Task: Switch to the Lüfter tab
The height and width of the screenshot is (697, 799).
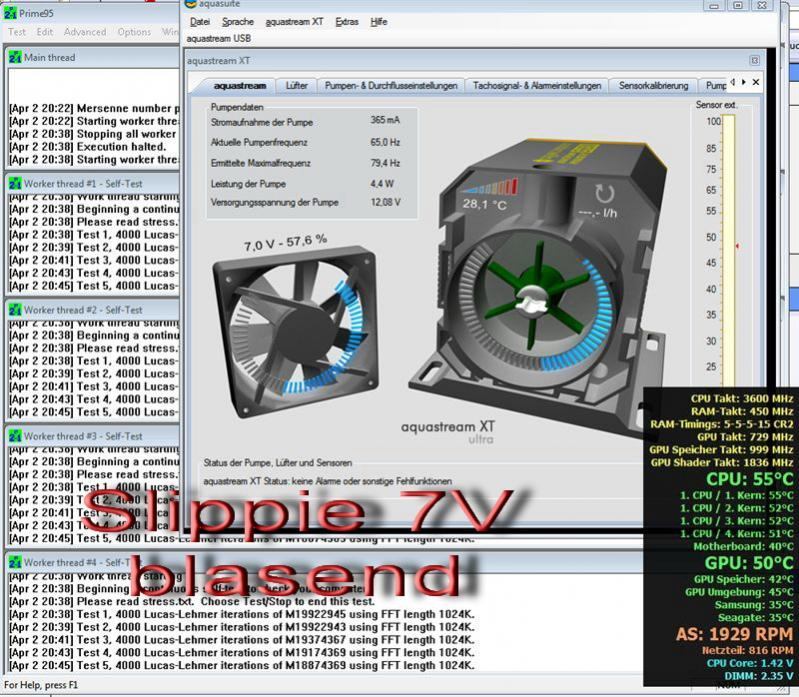Action: click(x=296, y=86)
